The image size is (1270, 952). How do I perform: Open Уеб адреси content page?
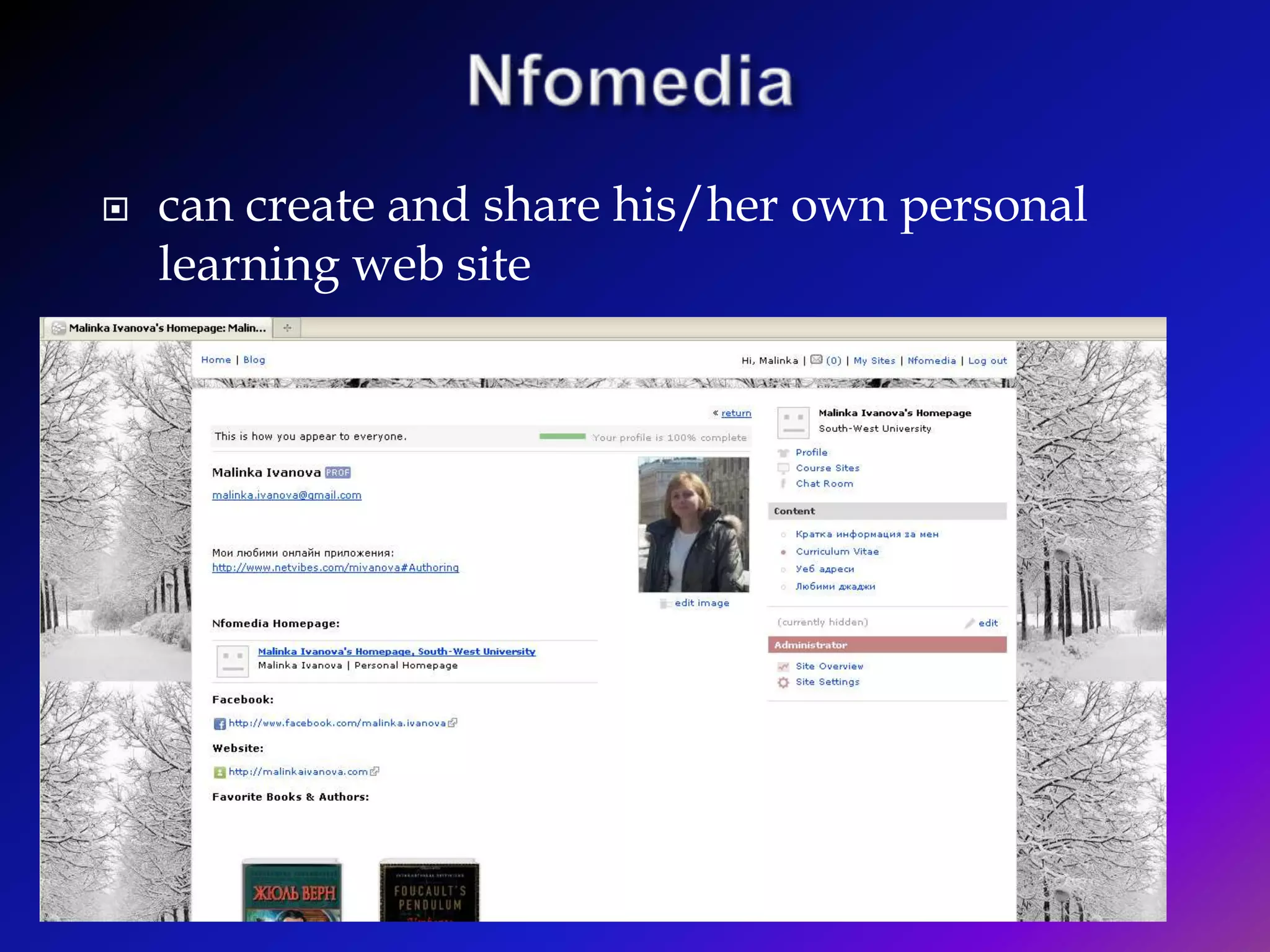(825, 568)
